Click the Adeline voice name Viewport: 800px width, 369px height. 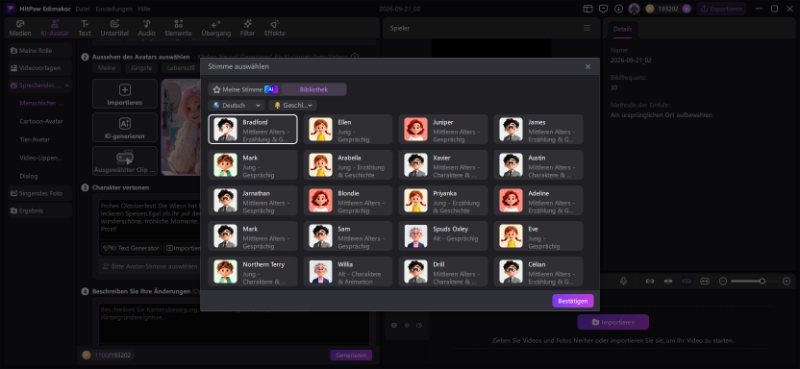[539, 194]
